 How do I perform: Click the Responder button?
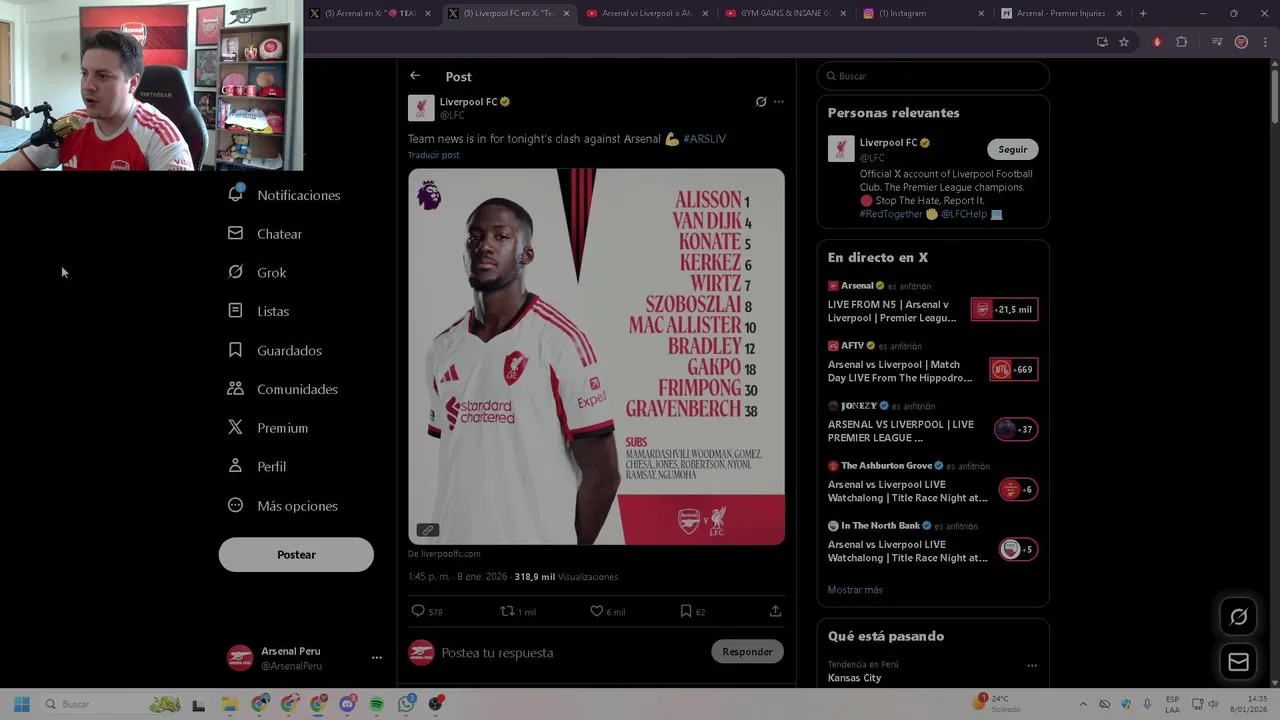coord(747,652)
